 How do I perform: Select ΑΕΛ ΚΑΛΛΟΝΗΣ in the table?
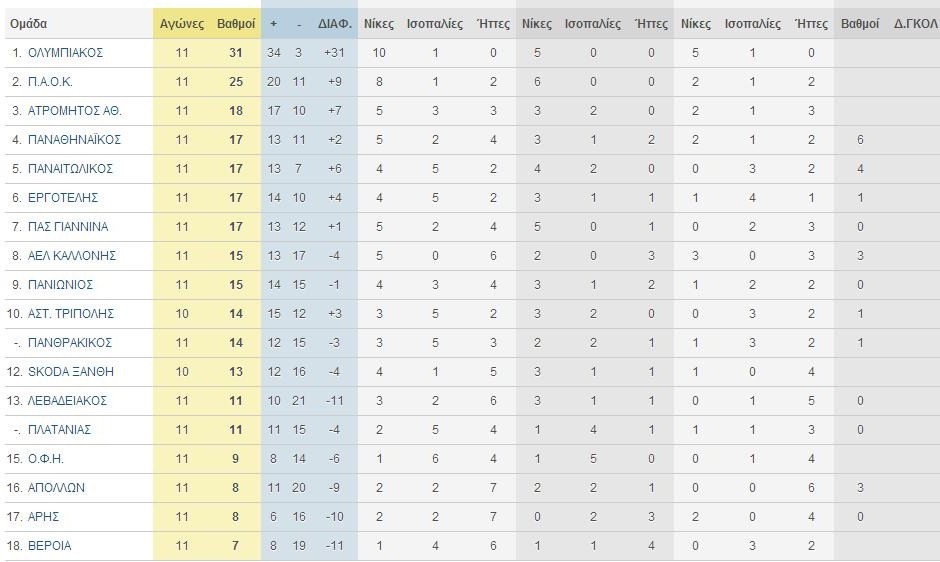tap(72, 256)
